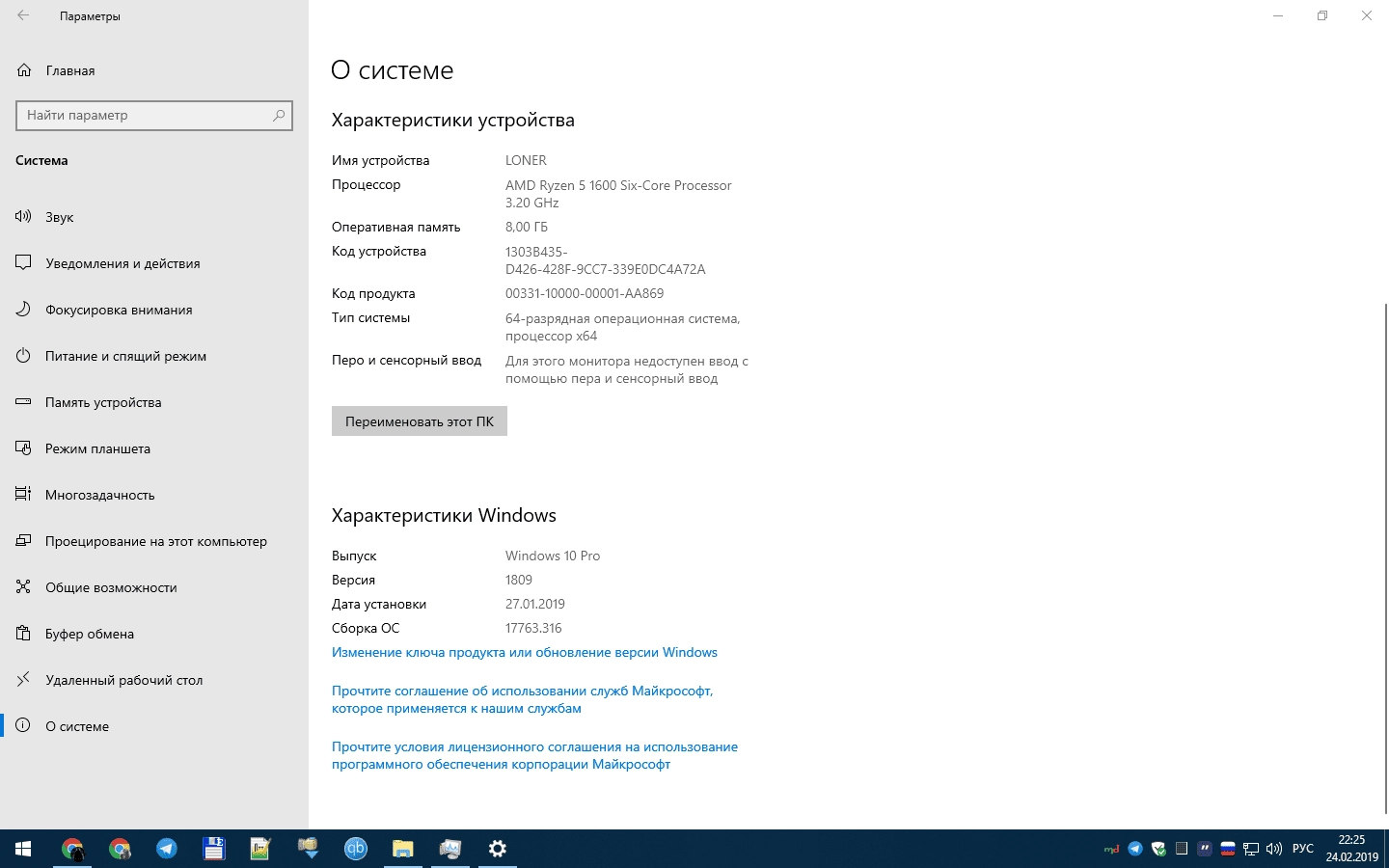The width and height of the screenshot is (1389, 868).
Task: Open Удаленный рабочий стол settings
Action: (154, 680)
